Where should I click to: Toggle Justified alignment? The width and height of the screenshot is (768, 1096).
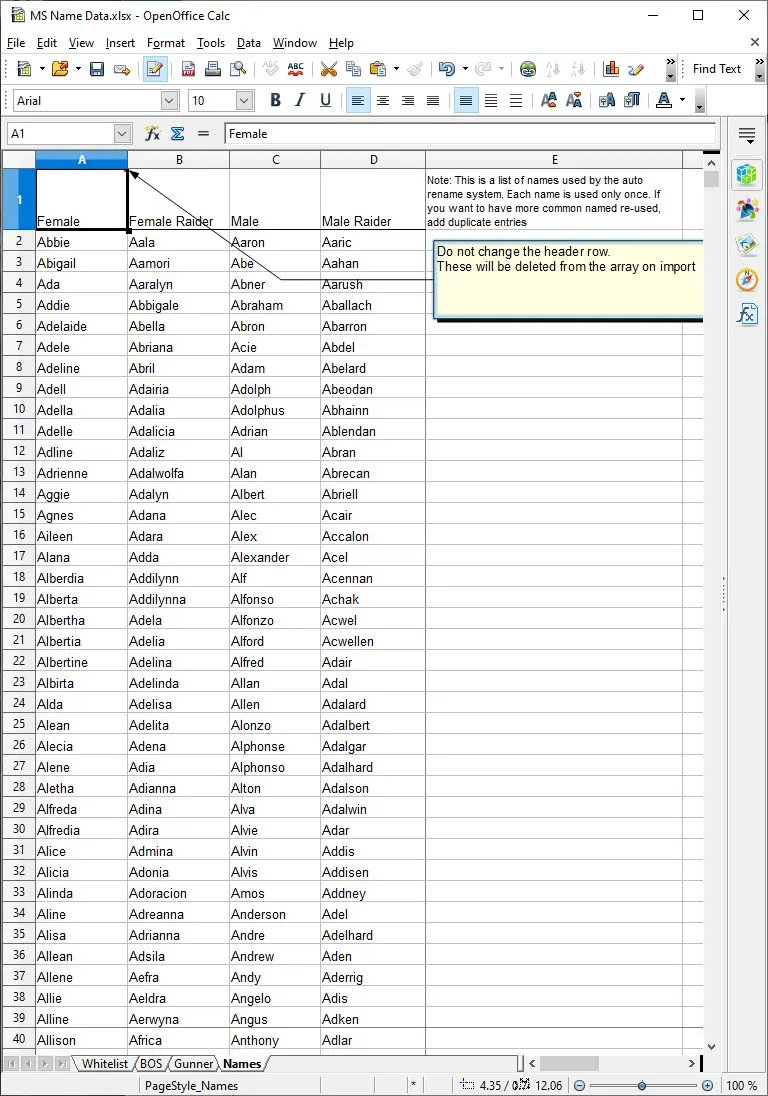(433, 101)
